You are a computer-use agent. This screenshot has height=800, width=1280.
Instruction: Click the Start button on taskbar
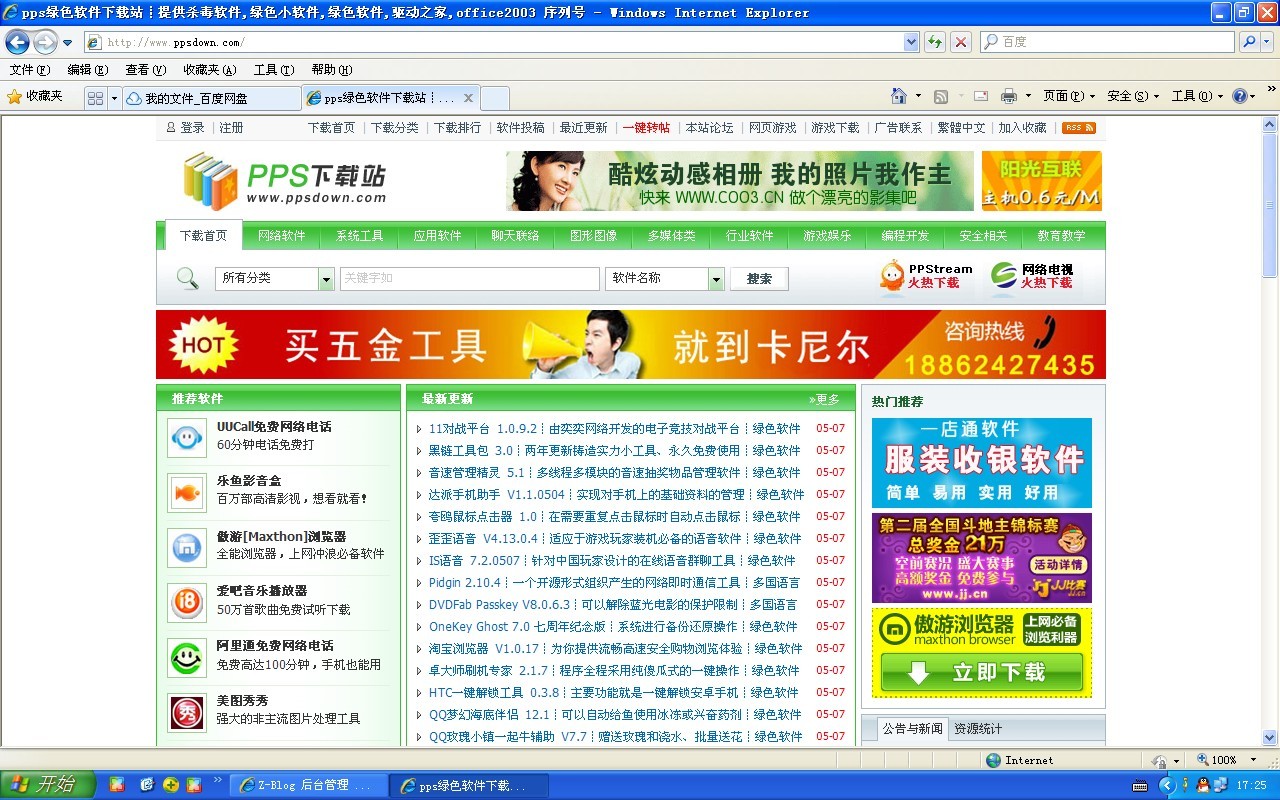tap(47, 785)
